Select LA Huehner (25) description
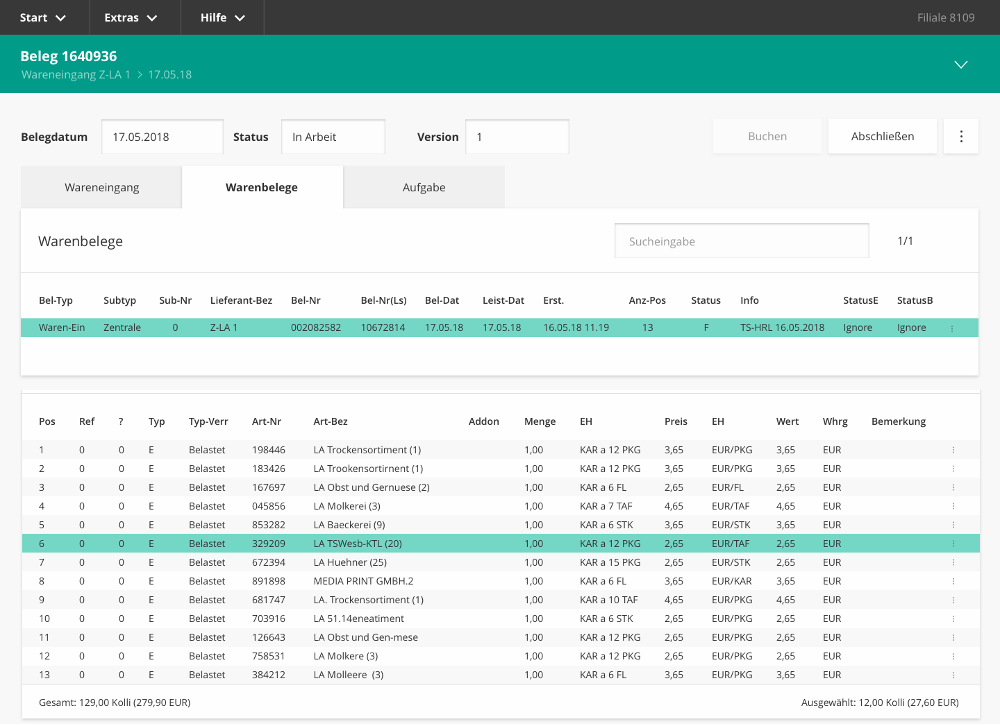The height and width of the screenshot is (725, 1000). pos(350,562)
